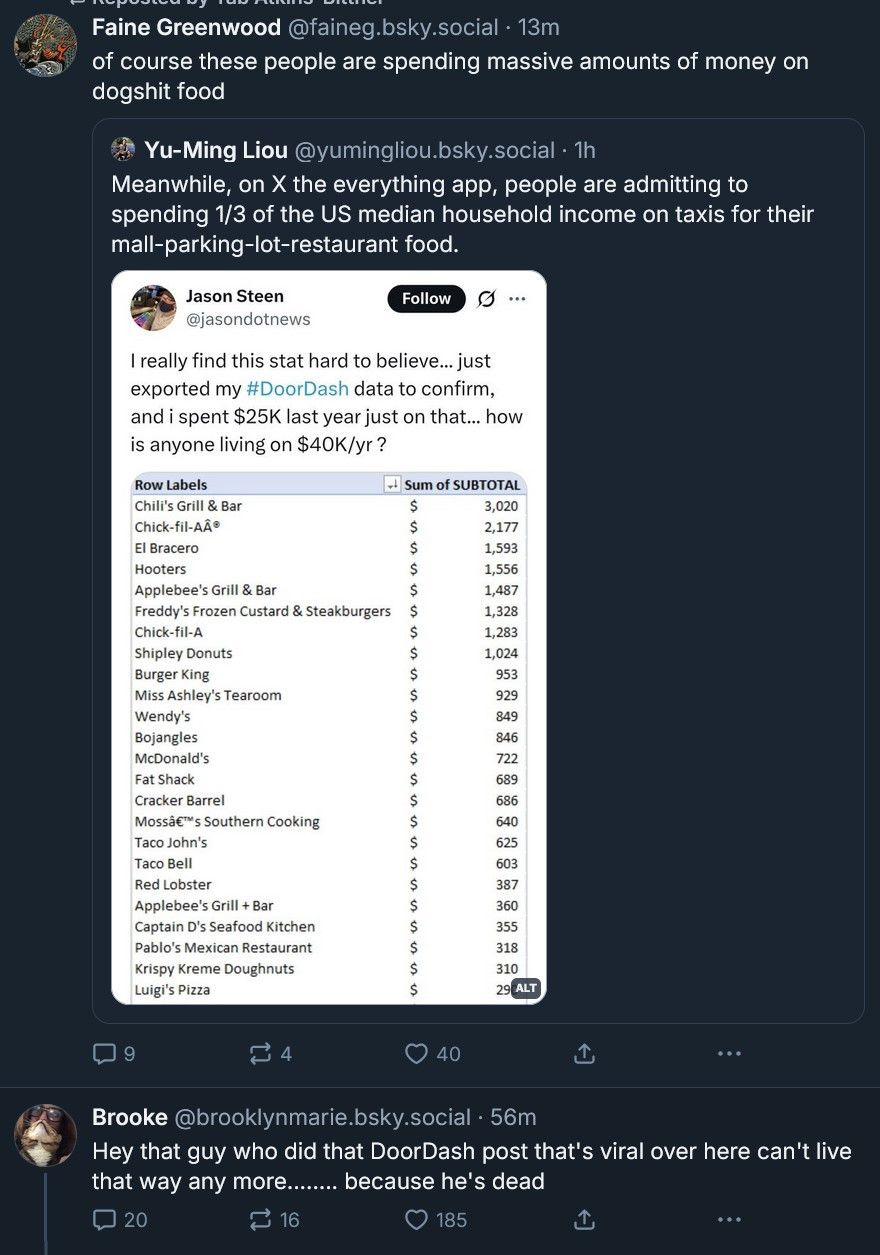Open more options on Faine Greenwood's post
This screenshot has height=1255, width=880.
(x=729, y=1053)
